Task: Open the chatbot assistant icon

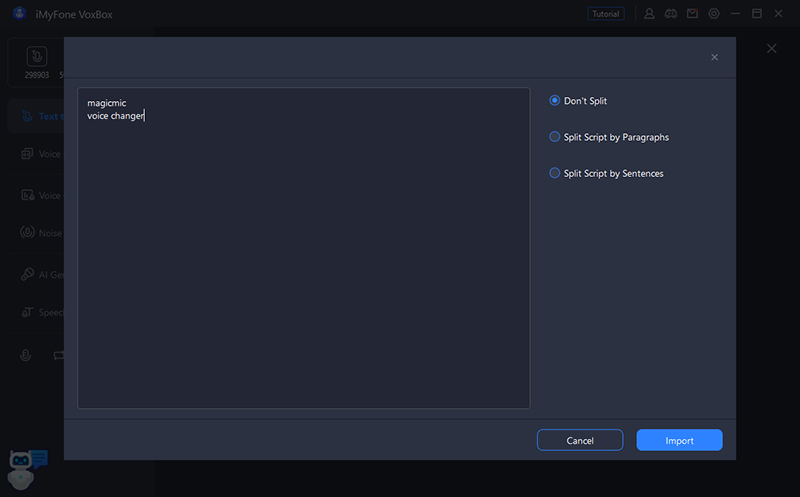Action: pos(26,469)
